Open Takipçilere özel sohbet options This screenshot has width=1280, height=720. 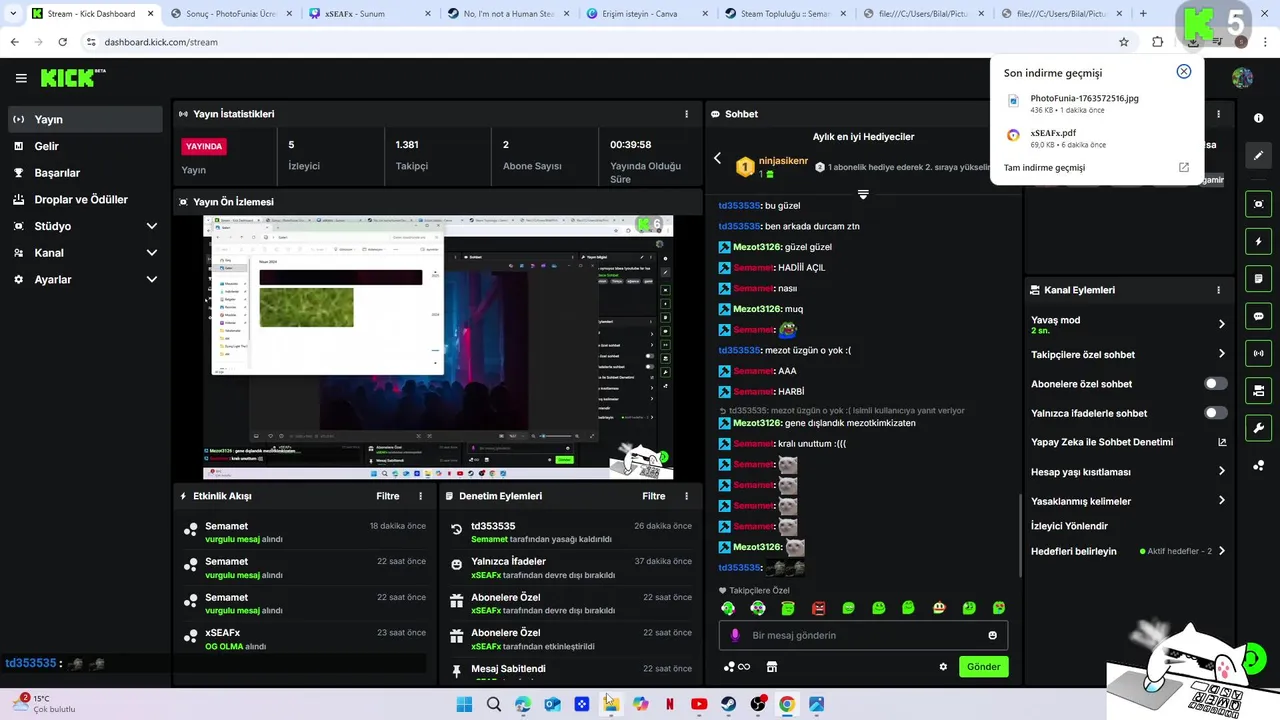tap(1128, 354)
